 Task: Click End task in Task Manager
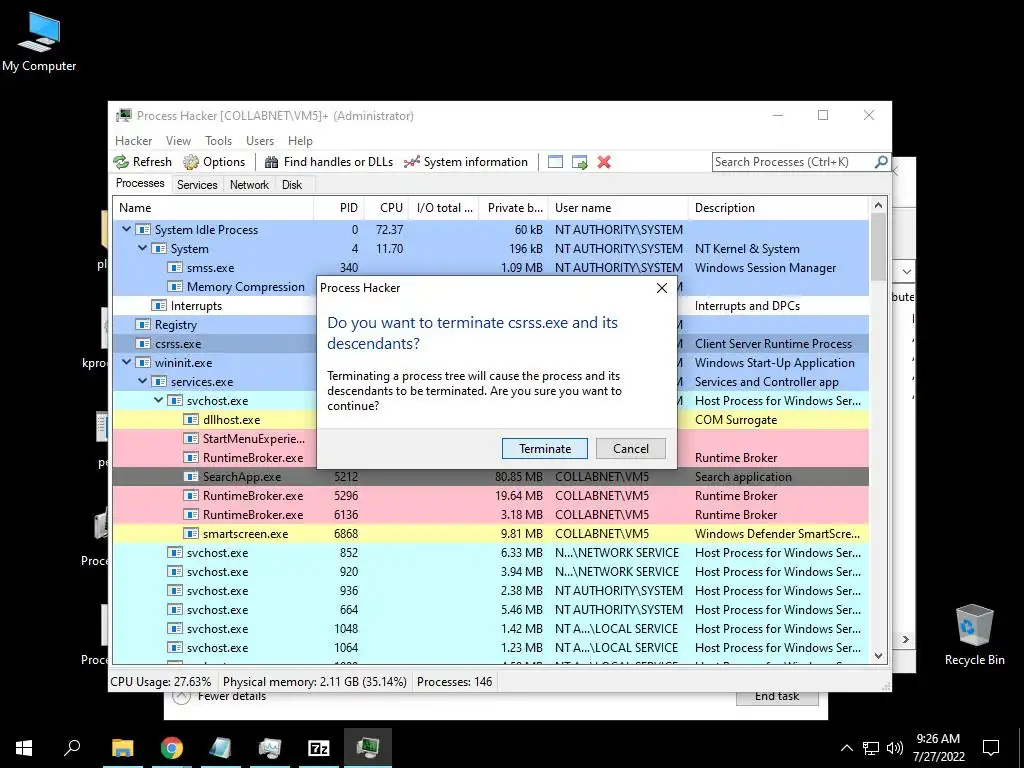pyautogui.click(x=777, y=697)
